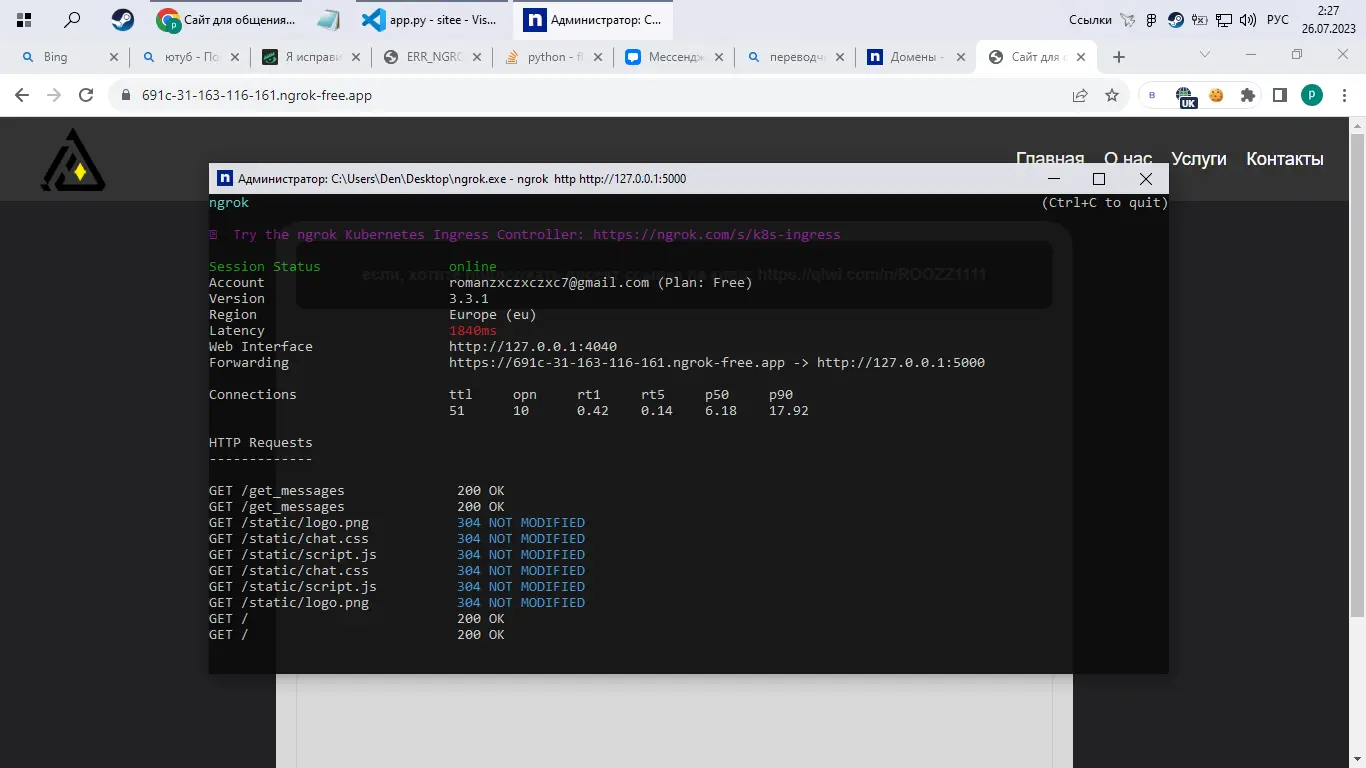Click the account email romanzxczxczxc7@gmail.com
Screen dimensions: 1366x768
pyautogui.click(x=549, y=283)
